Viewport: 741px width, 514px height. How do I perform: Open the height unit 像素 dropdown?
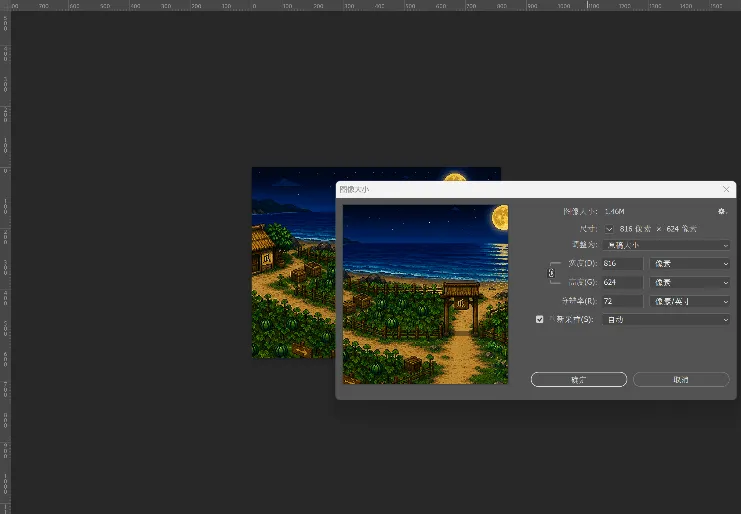[x=689, y=283]
